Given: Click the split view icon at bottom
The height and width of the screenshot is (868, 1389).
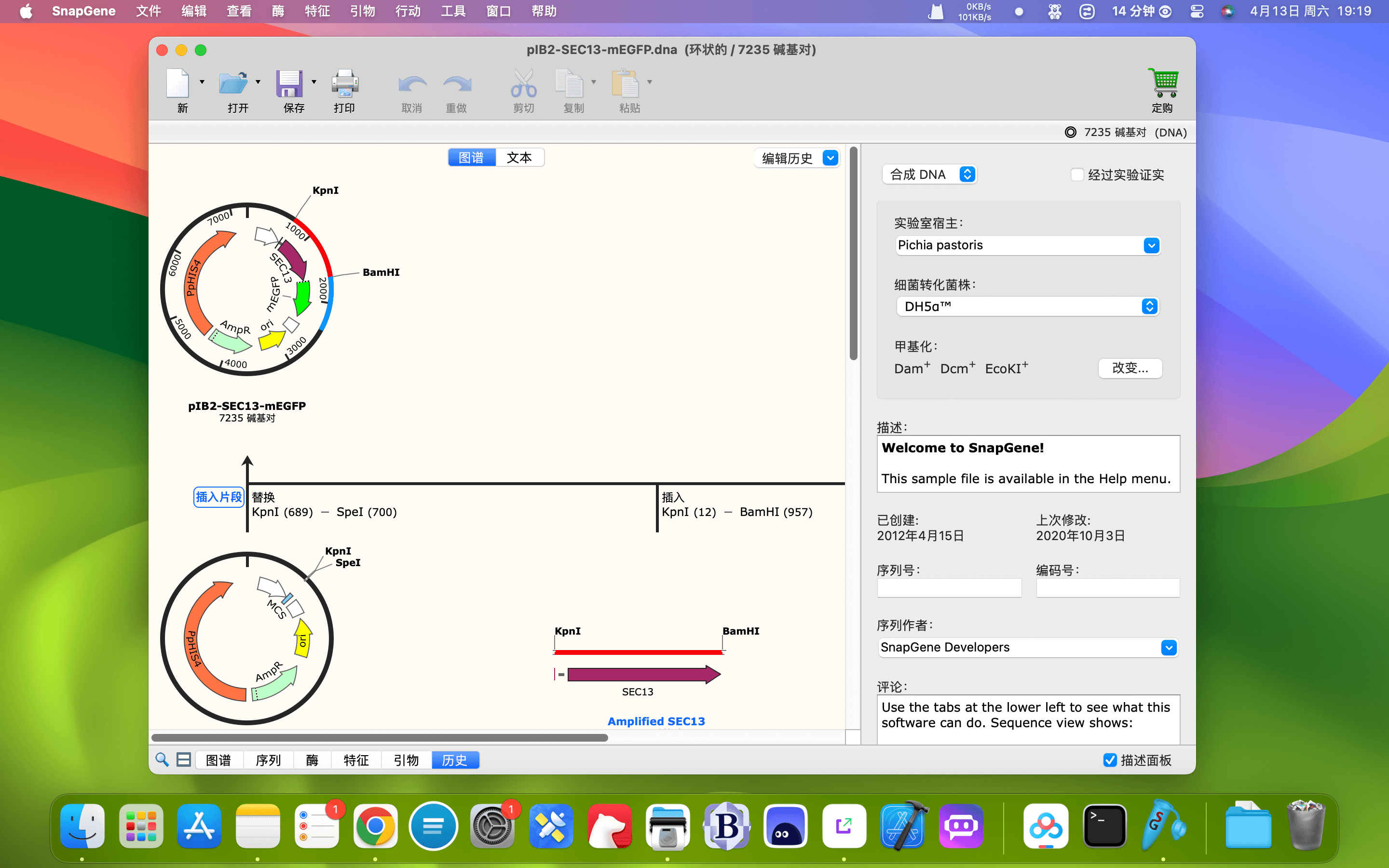Looking at the screenshot, I should [184, 759].
